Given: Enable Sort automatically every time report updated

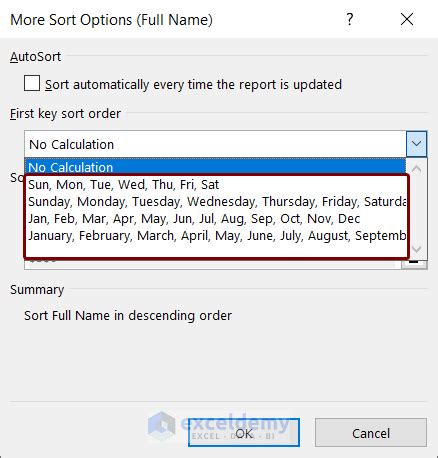Looking at the screenshot, I should (x=32, y=83).
